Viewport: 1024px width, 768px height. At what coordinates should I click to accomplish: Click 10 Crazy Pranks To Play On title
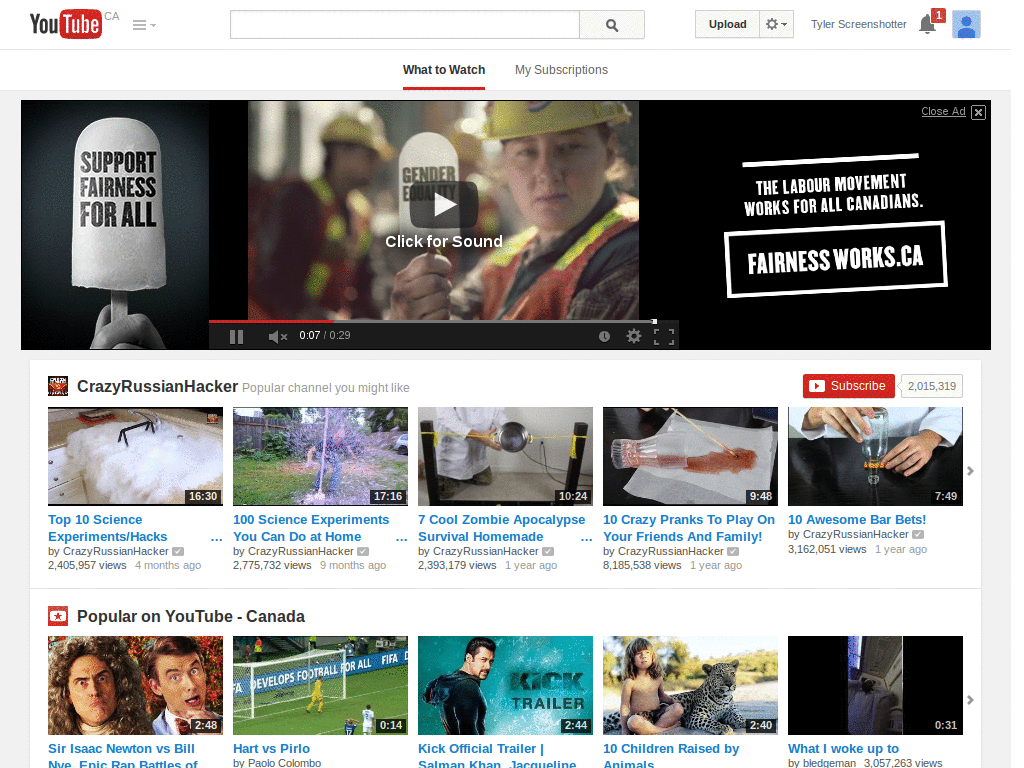(689, 528)
